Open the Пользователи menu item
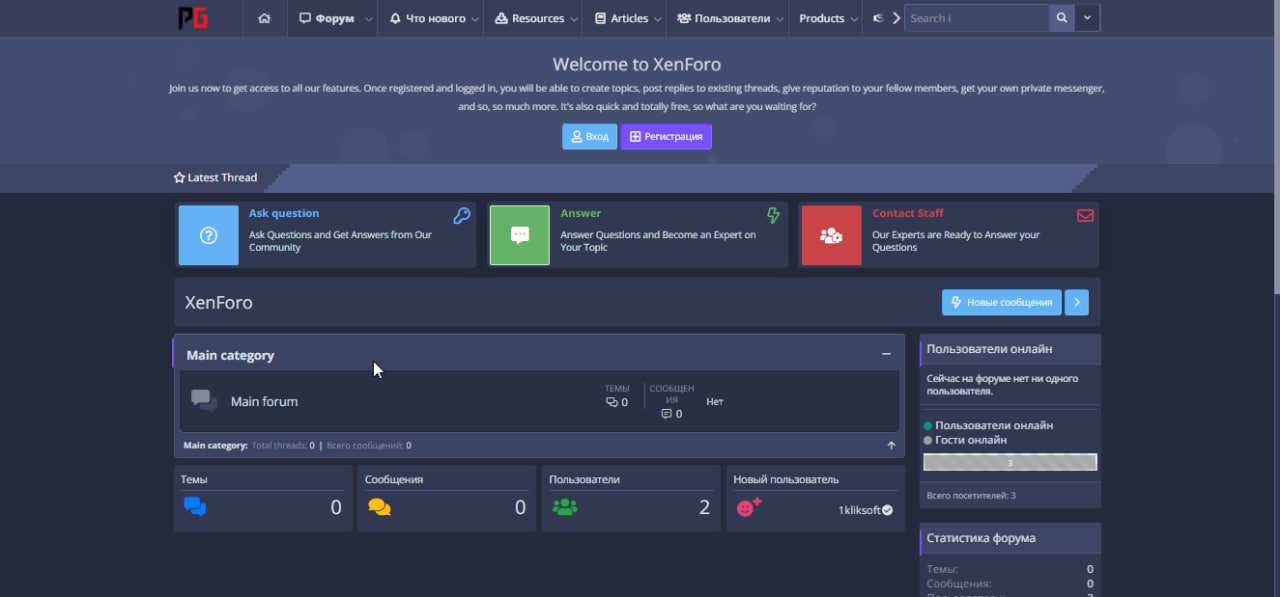The height and width of the screenshot is (597, 1280). coord(724,18)
